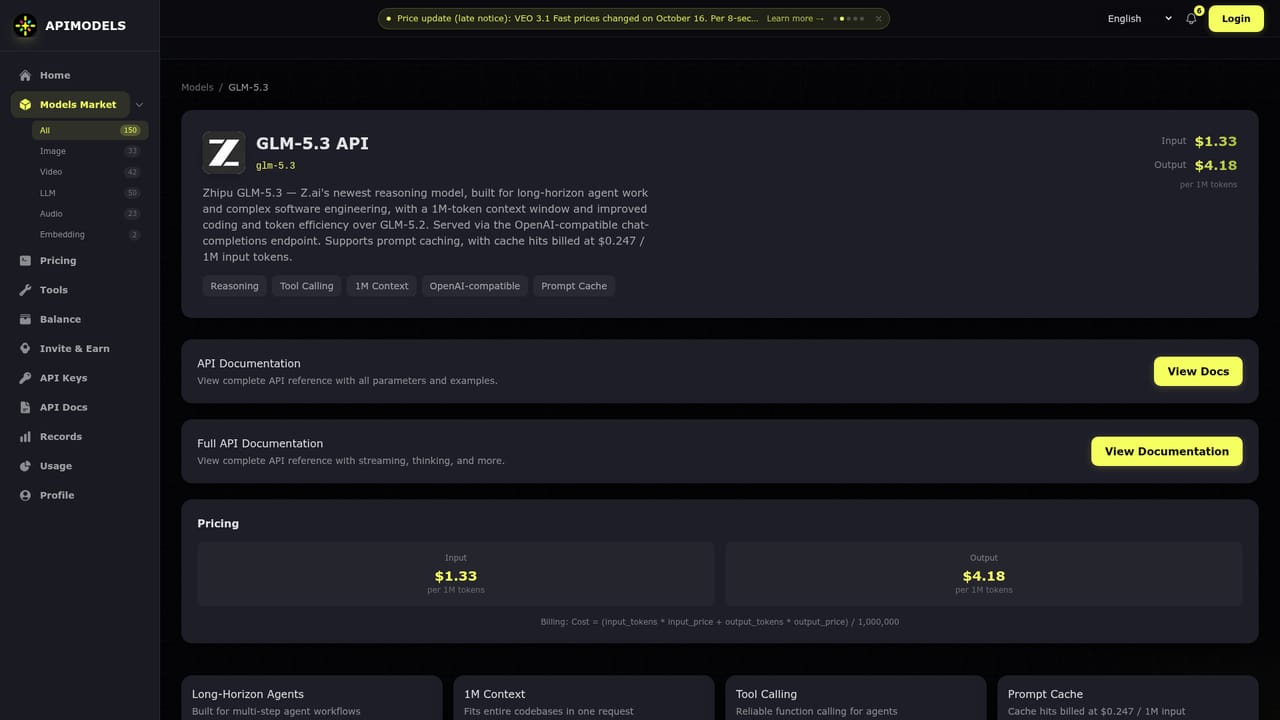Go to Home via house icon

pyautogui.click(x=26, y=75)
